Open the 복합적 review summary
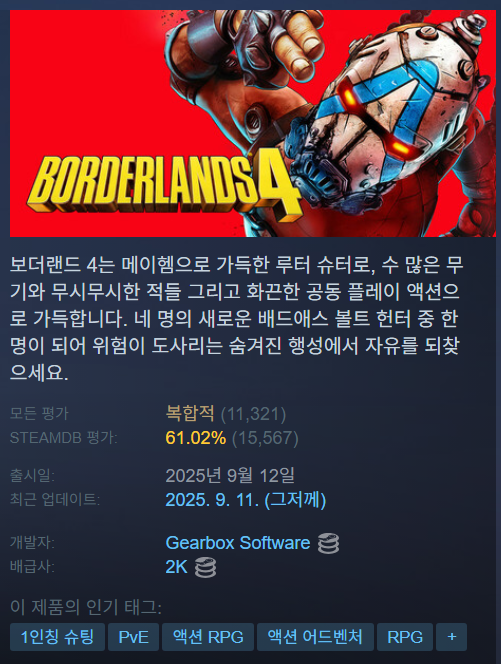Image resolution: width=501 pixels, height=664 pixels. (190, 413)
